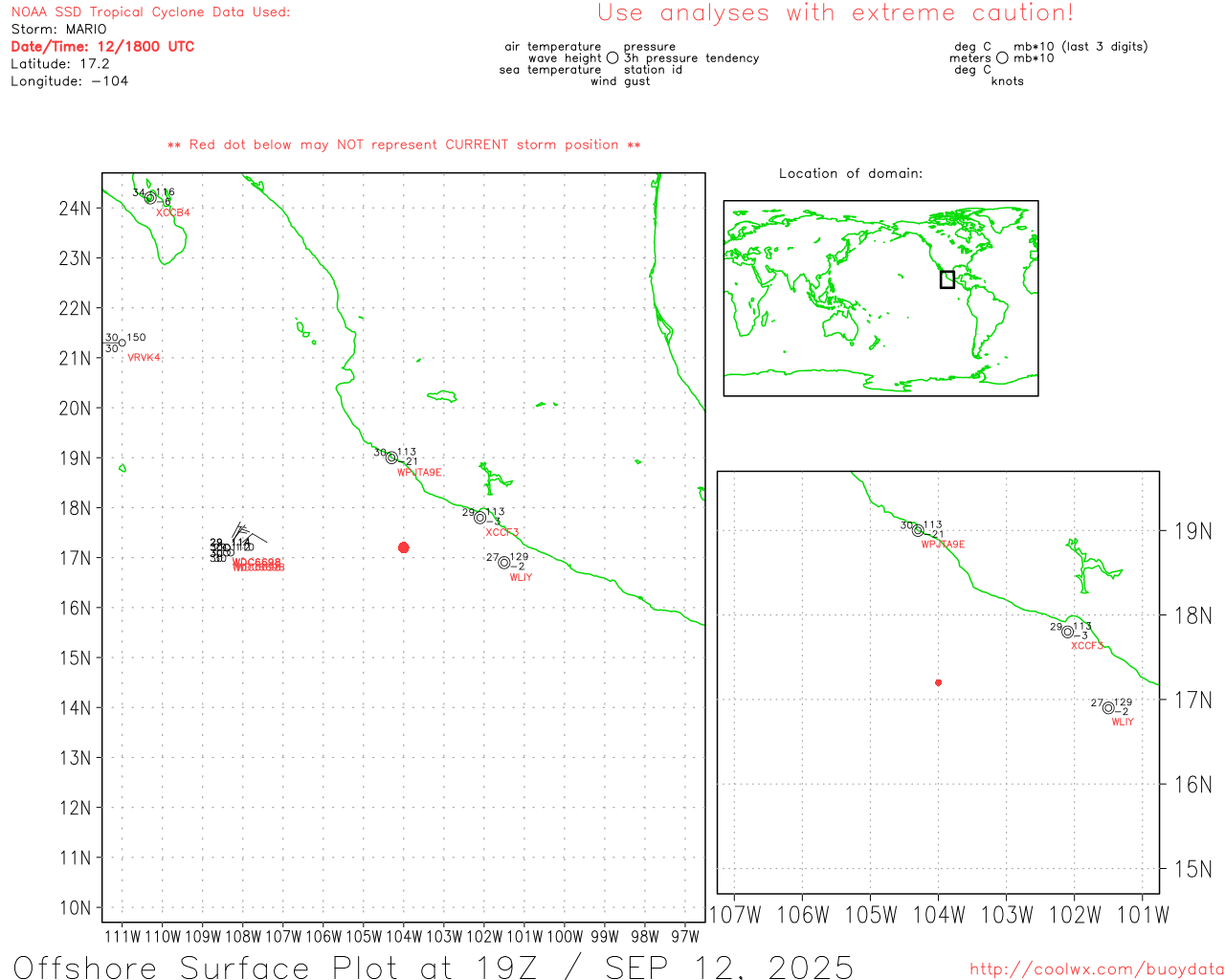Click the pressure value 129 near main-map WLIY
This screenshot has height=980, width=1225.
[519, 557]
